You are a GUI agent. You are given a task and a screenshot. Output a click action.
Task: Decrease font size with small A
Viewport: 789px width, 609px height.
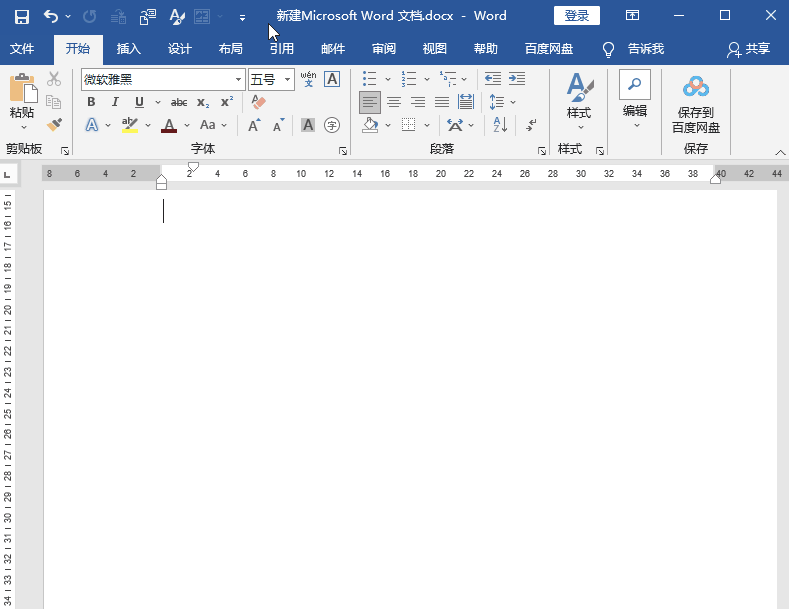[278, 125]
